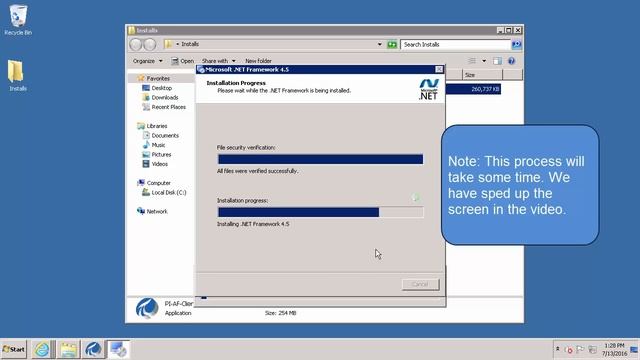The image size is (640, 360).
Task: Open the Organize menu
Action: click(147, 61)
